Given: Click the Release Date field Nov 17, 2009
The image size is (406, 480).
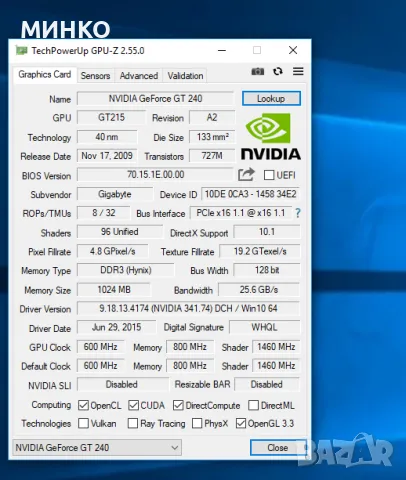Looking at the screenshot, I should (x=107, y=156).
